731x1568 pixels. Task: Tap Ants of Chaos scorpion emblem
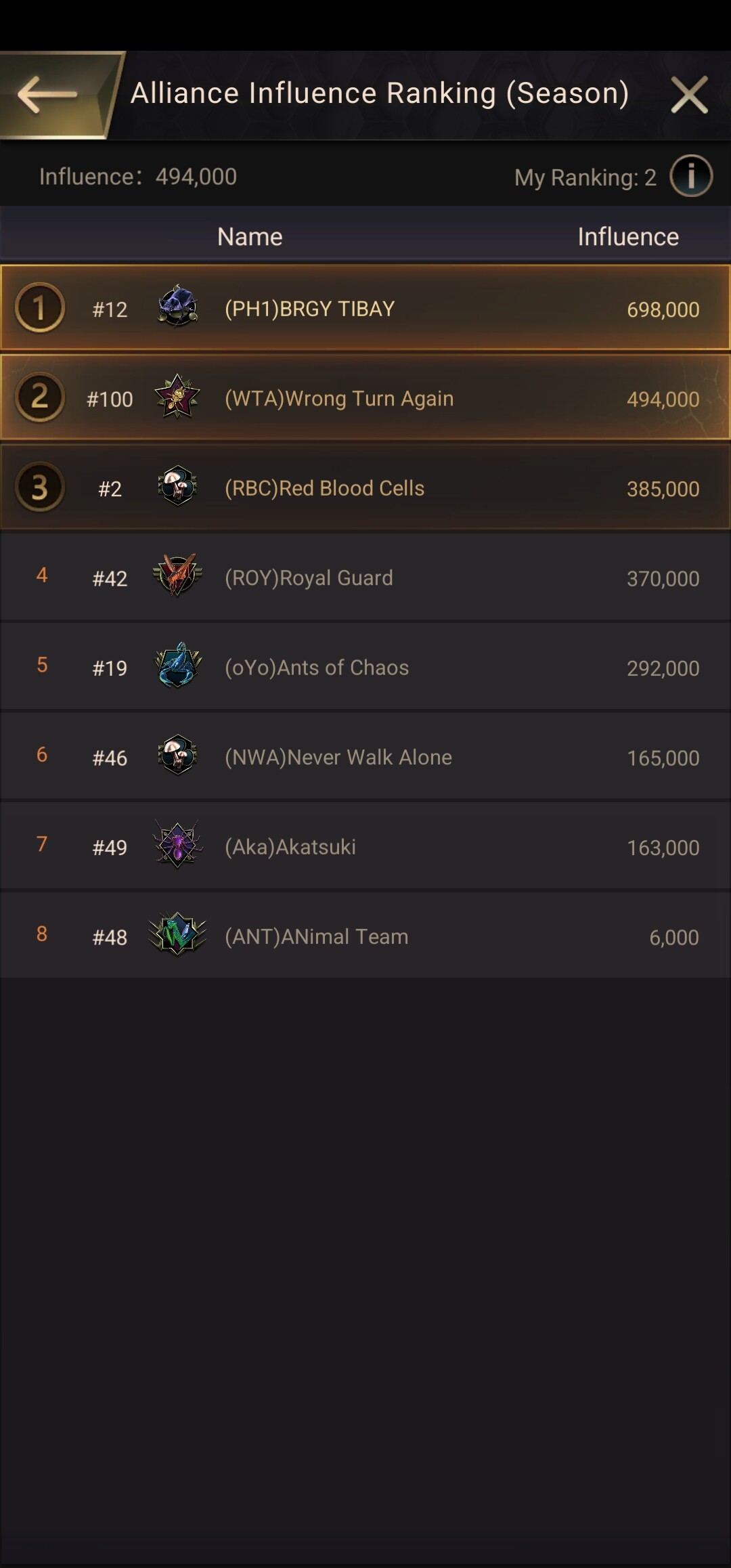[x=177, y=666]
